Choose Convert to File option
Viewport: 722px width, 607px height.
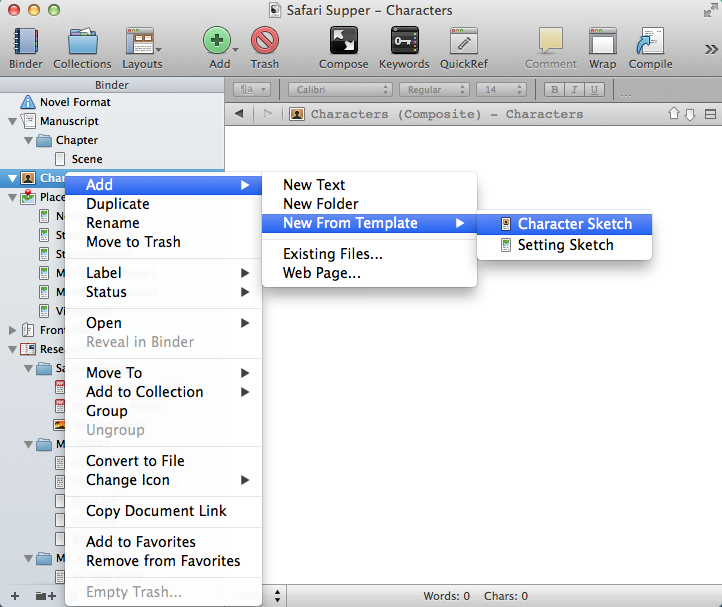click(x=163, y=461)
